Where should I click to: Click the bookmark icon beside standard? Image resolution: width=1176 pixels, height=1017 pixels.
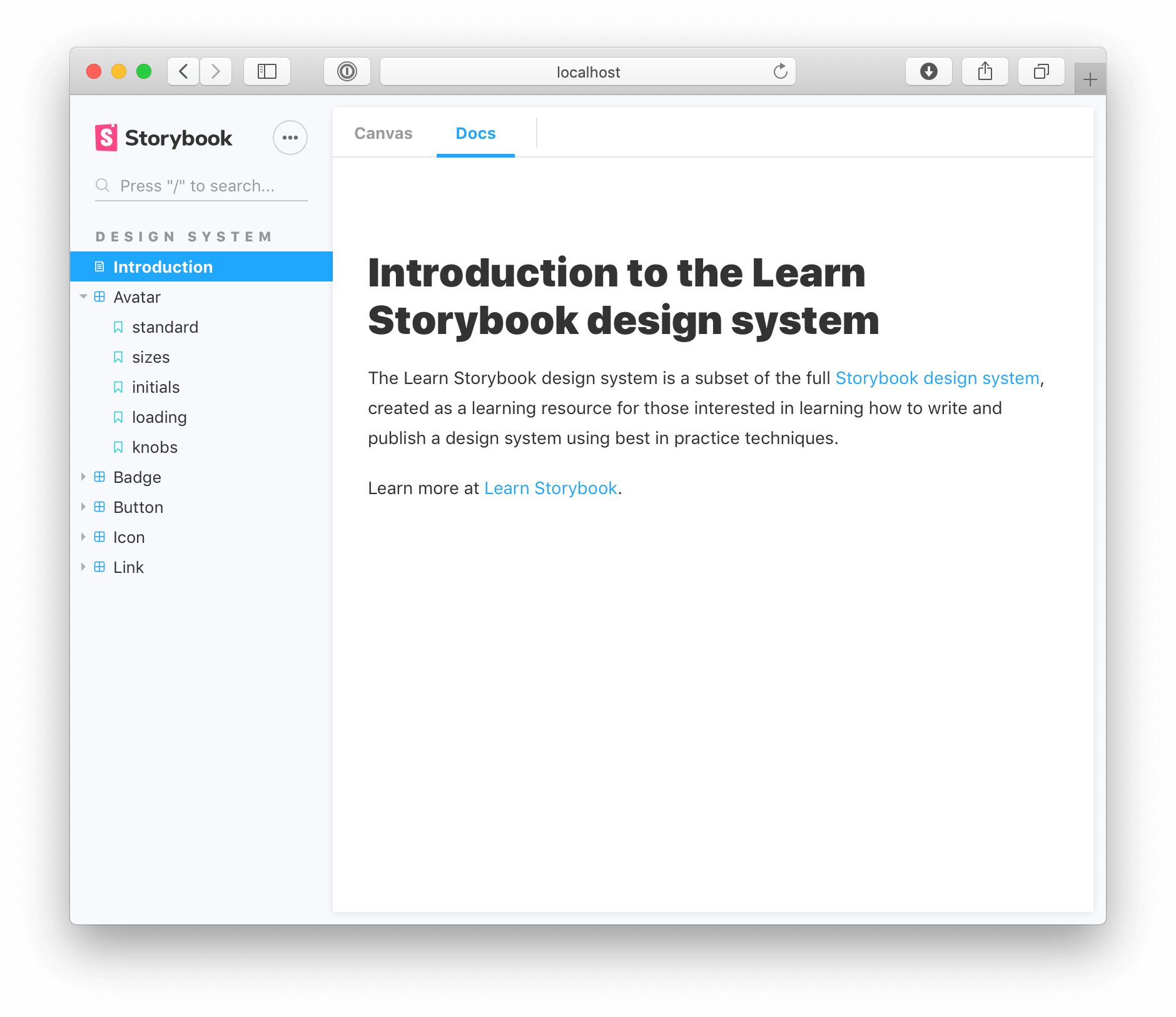pos(118,327)
